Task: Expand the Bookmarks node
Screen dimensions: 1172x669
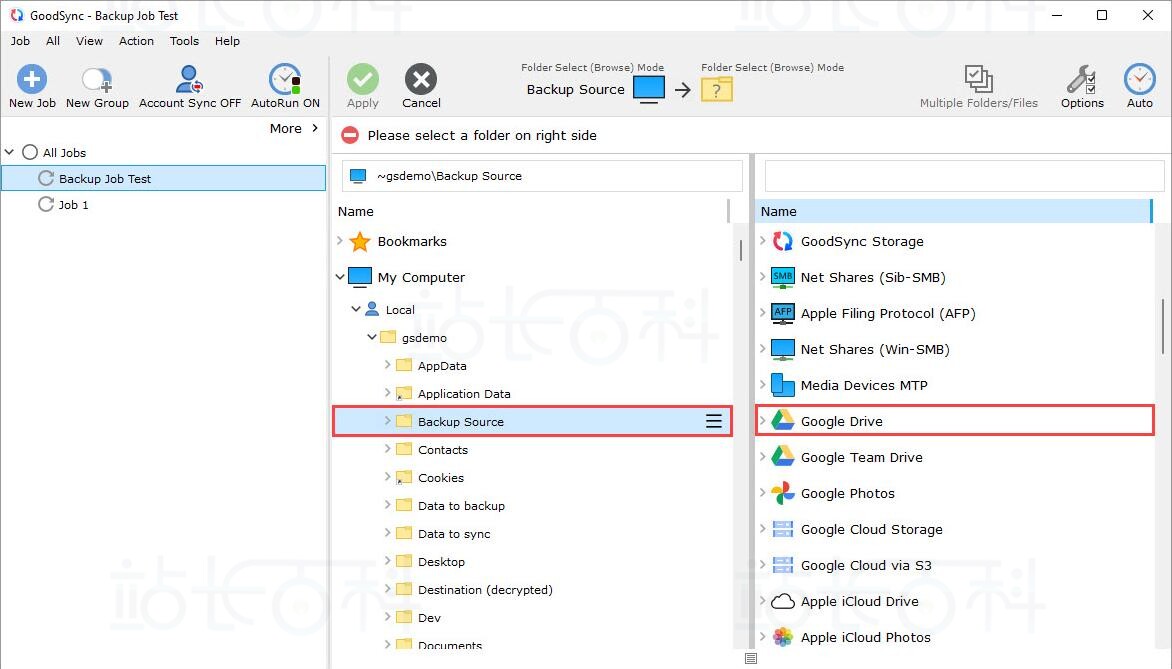Action: coord(340,241)
